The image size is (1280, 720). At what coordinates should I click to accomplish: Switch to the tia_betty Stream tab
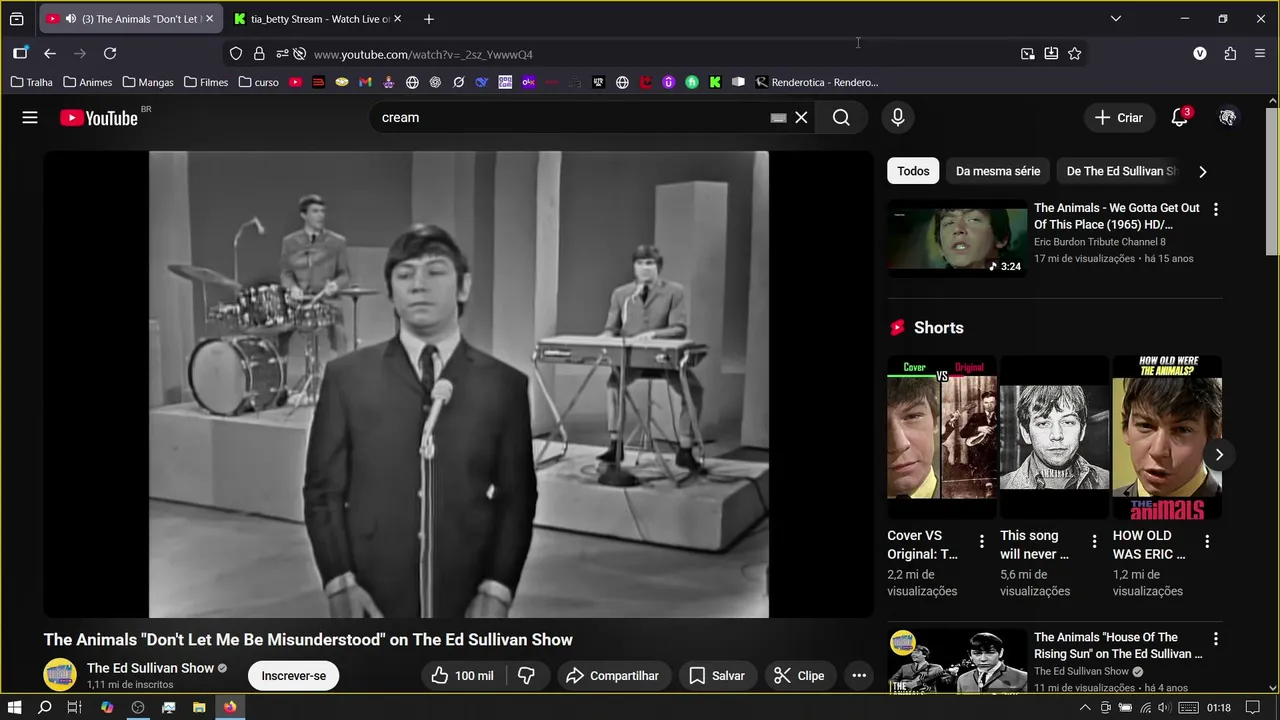click(x=318, y=19)
